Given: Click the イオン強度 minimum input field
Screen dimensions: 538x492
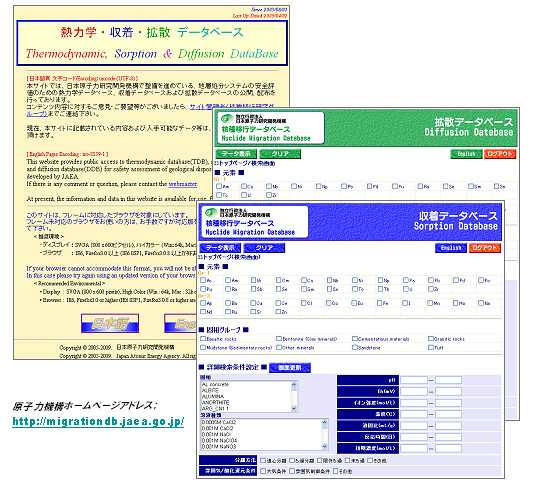Looking at the screenshot, I should click(x=414, y=402).
